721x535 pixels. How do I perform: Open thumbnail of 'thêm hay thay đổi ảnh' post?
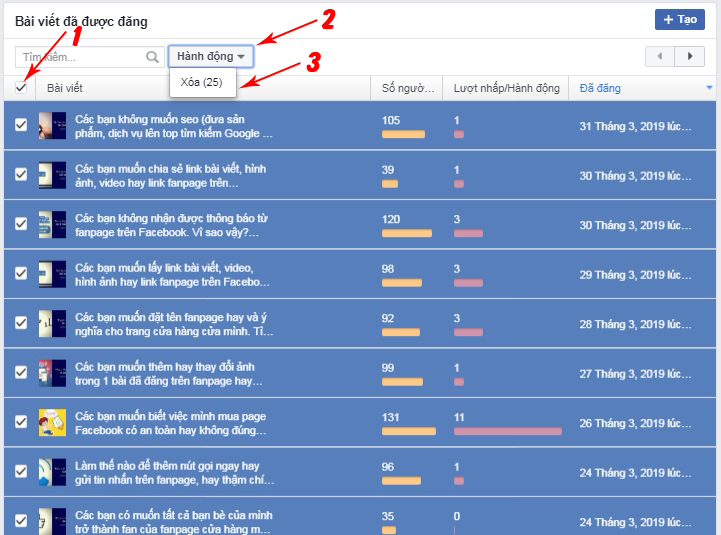tap(52, 373)
